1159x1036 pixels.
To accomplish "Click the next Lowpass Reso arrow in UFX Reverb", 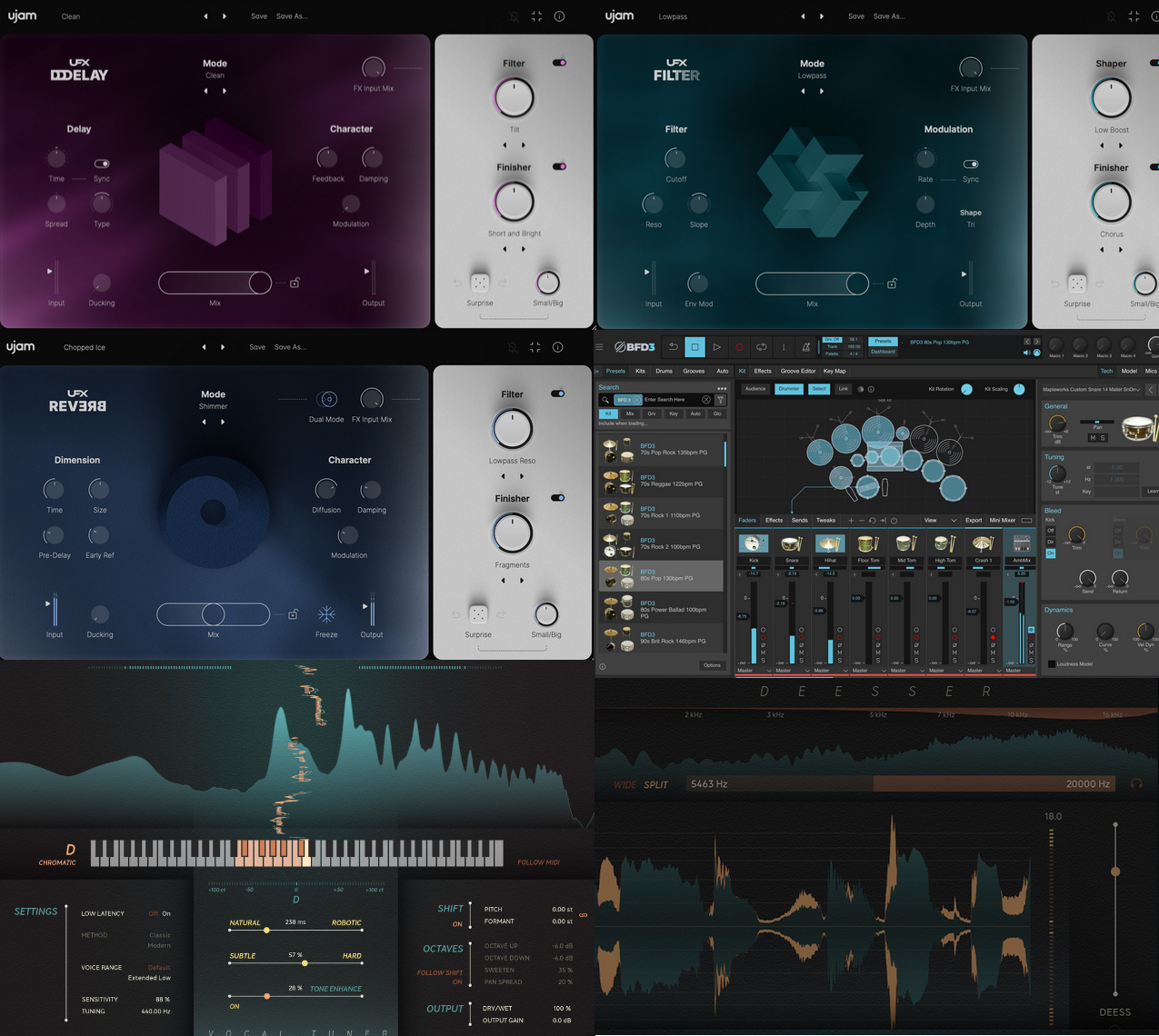I will point(522,476).
